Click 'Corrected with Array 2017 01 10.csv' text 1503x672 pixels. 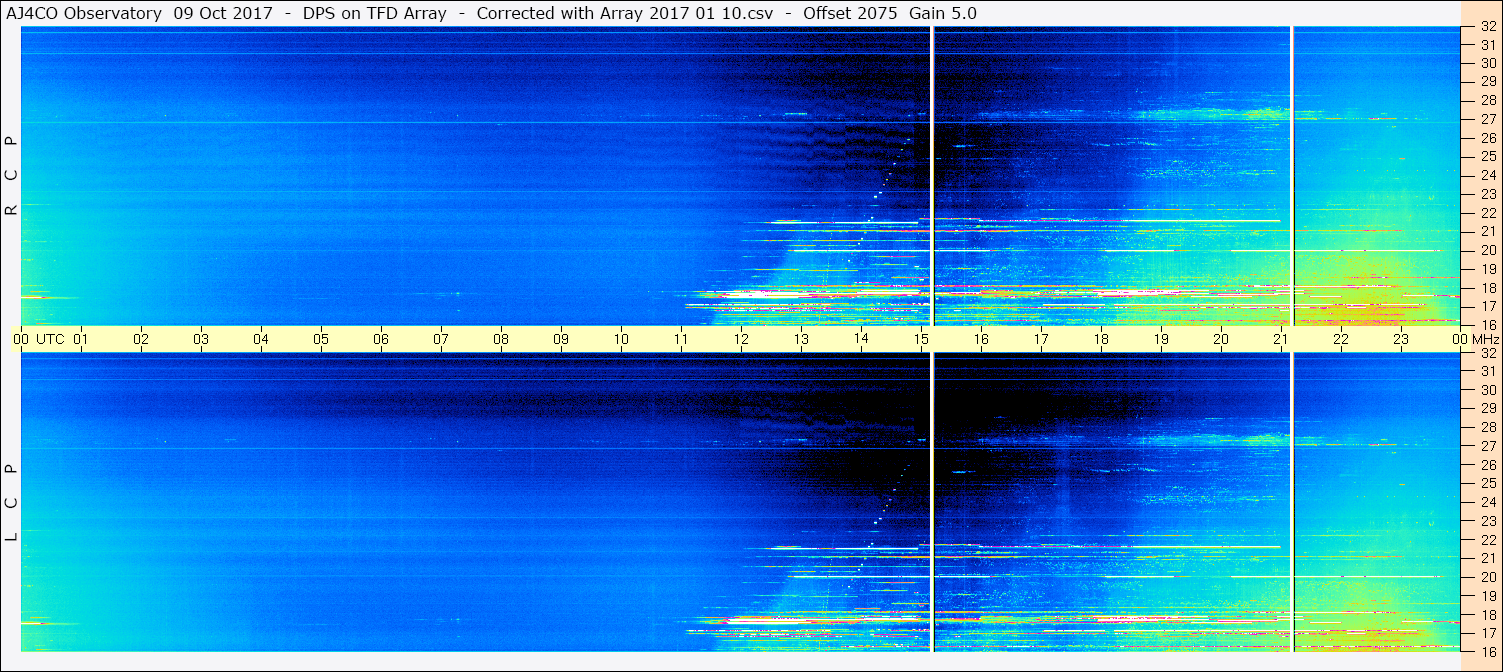coord(625,13)
